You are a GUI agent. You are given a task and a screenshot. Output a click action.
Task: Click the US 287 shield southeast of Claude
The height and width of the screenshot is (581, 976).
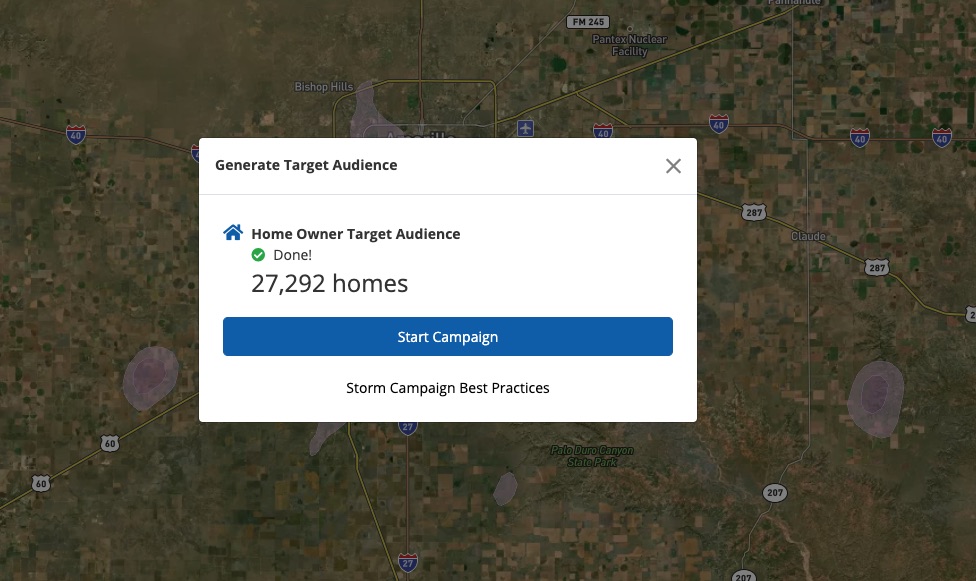[877, 267]
